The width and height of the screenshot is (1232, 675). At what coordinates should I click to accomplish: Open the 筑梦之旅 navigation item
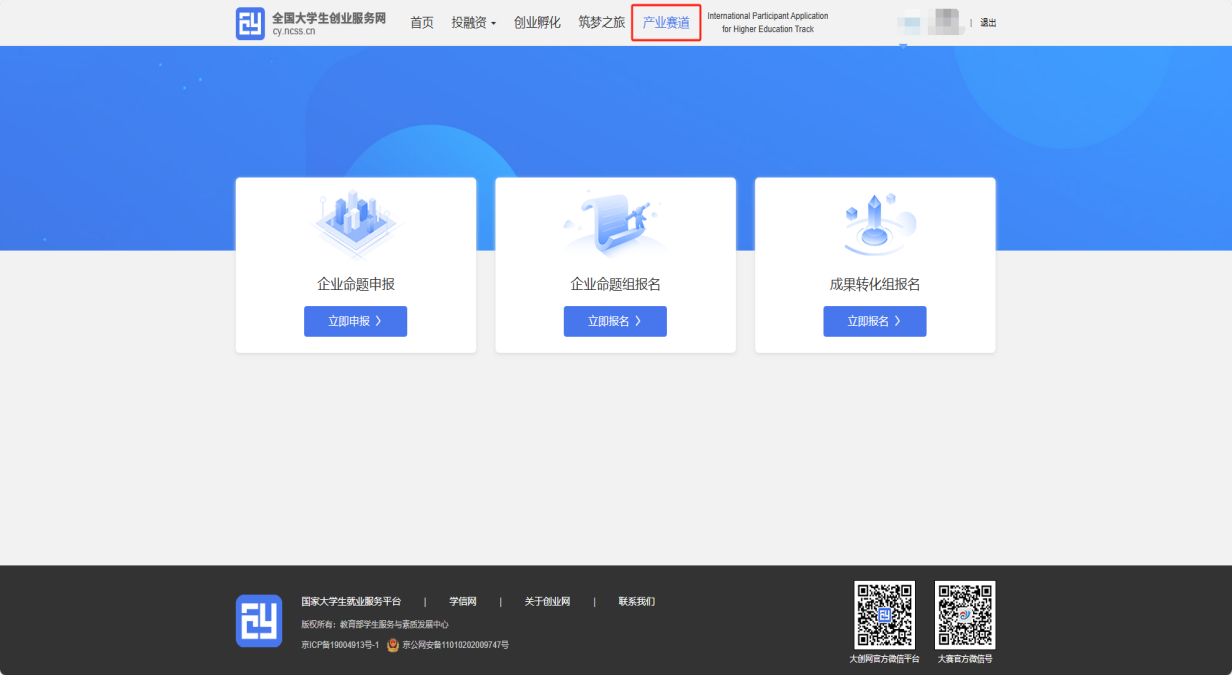pyautogui.click(x=601, y=23)
